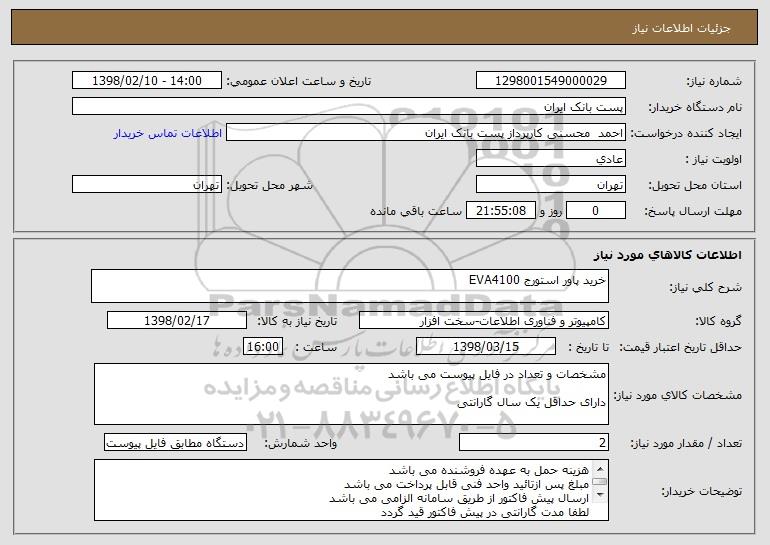
Task: Click the request creator field
Action: click(426, 133)
